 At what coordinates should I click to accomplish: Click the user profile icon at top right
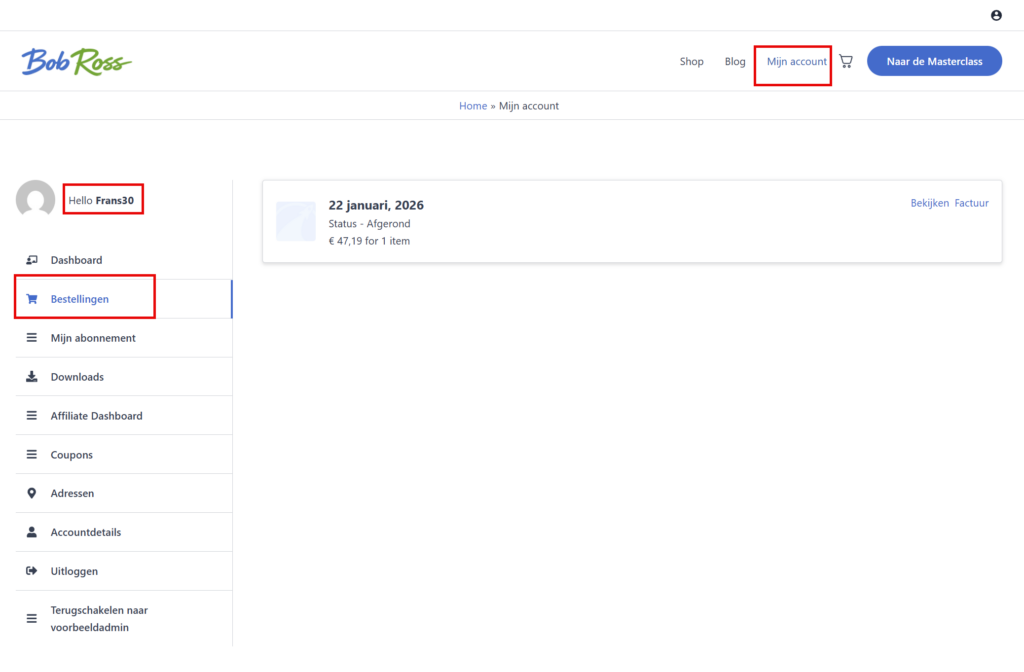tap(996, 15)
